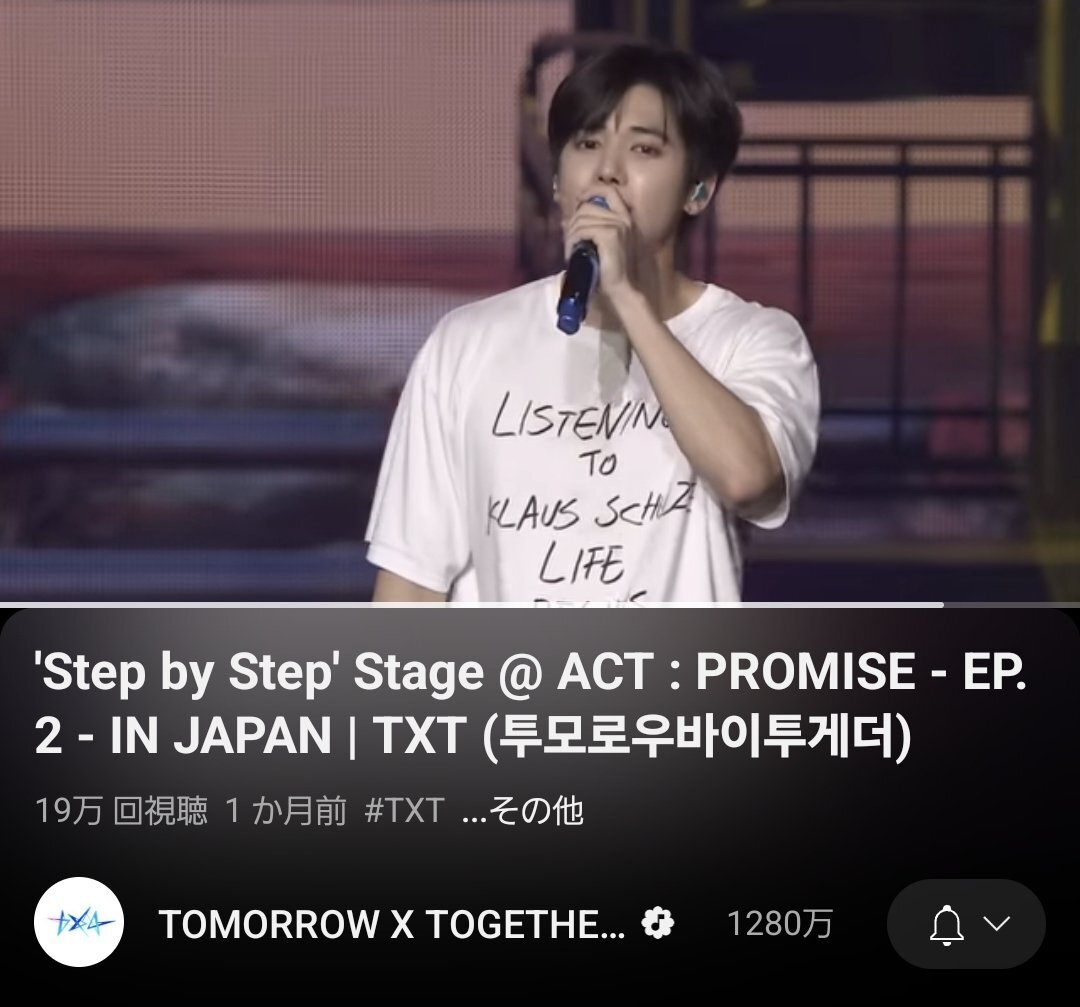The height and width of the screenshot is (1007, 1080).
Task: Tap the 1280万 subscriber count
Action: click(x=780, y=924)
